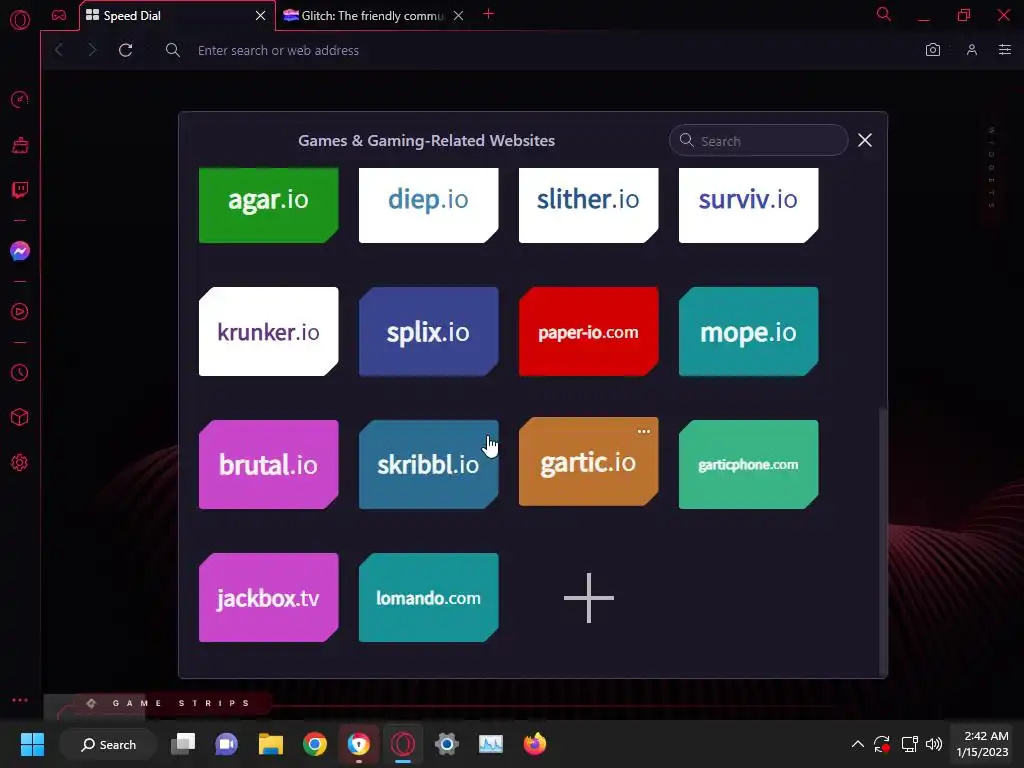Viewport: 1024px width, 768px height.
Task: Close the Glitch tab
Action: click(x=458, y=16)
